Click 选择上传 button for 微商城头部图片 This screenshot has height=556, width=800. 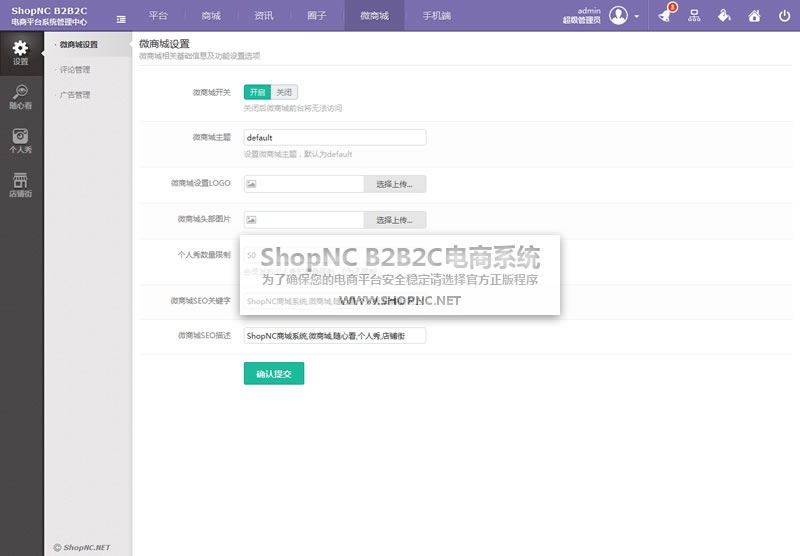tap(394, 220)
